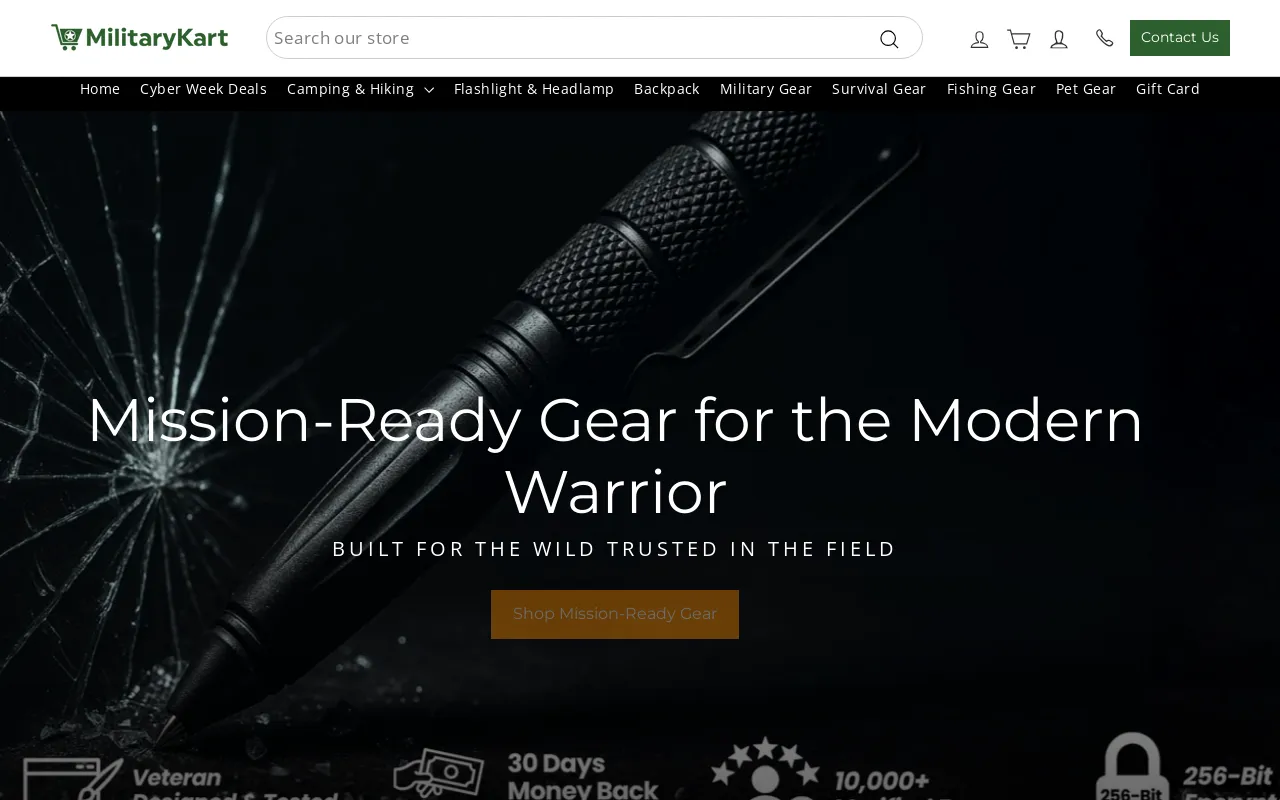The width and height of the screenshot is (1280, 800).
Task: Click the 10,000+ star rating badge
Action: tap(820, 770)
